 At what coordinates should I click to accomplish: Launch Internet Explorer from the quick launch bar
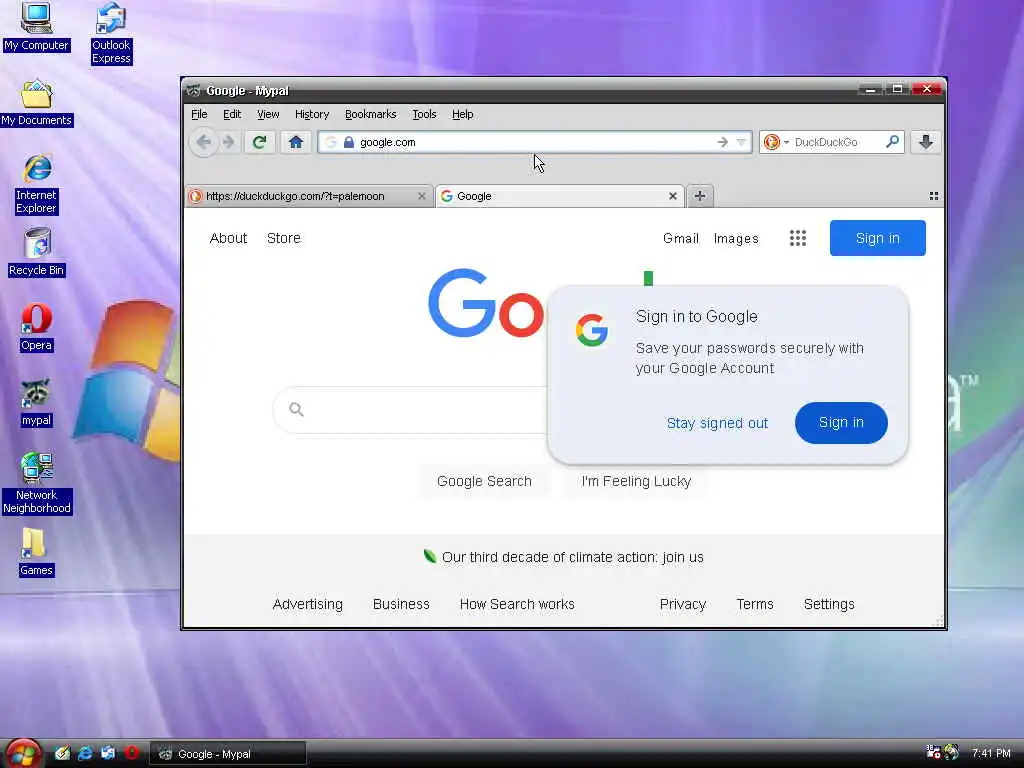click(85, 753)
